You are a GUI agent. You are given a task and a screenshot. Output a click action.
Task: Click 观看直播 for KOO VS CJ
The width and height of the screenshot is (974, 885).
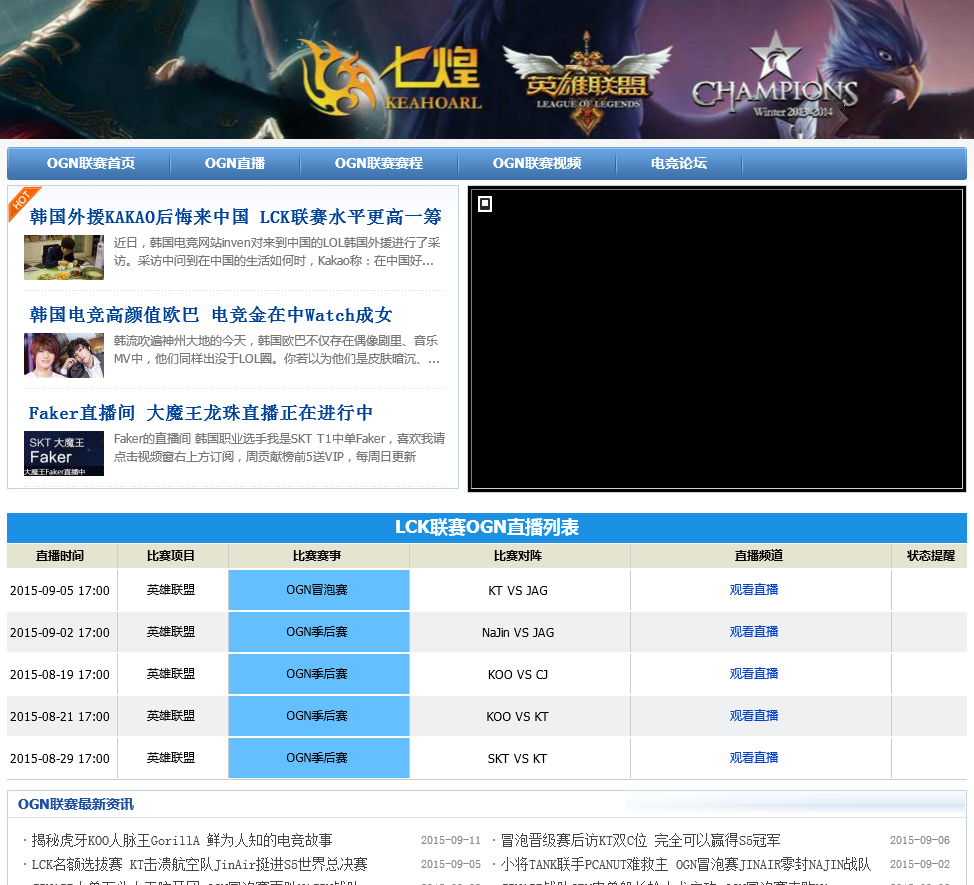point(753,674)
